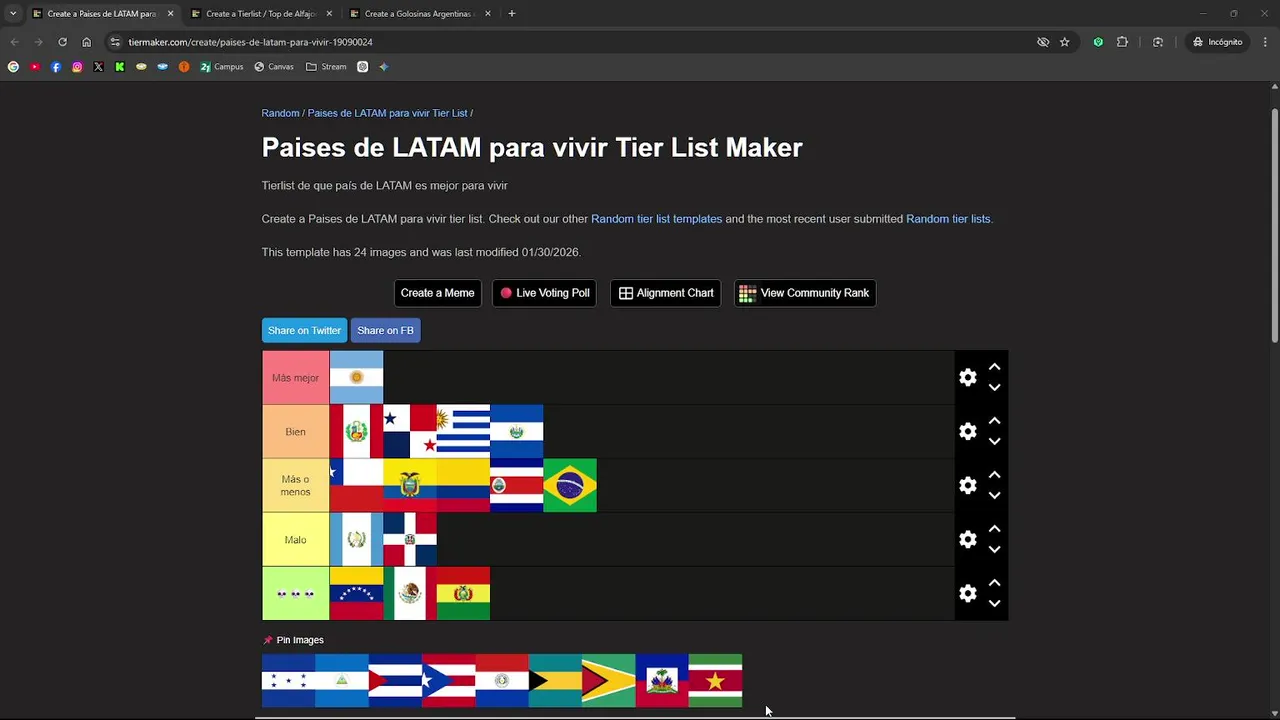The image size is (1280, 720).
Task: Open settings gear for Bien tier
Action: (967, 432)
